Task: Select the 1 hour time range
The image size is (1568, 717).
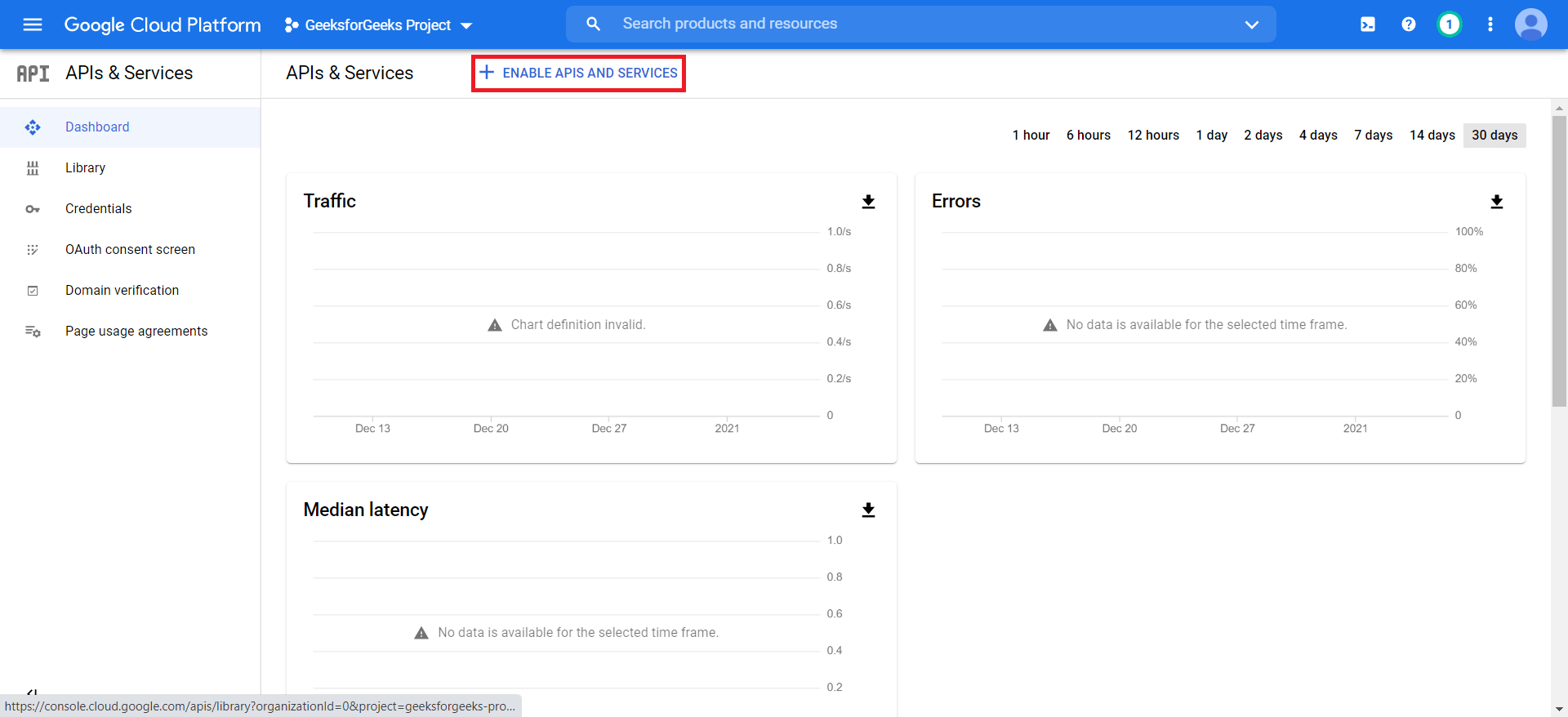Action: 1031,136
